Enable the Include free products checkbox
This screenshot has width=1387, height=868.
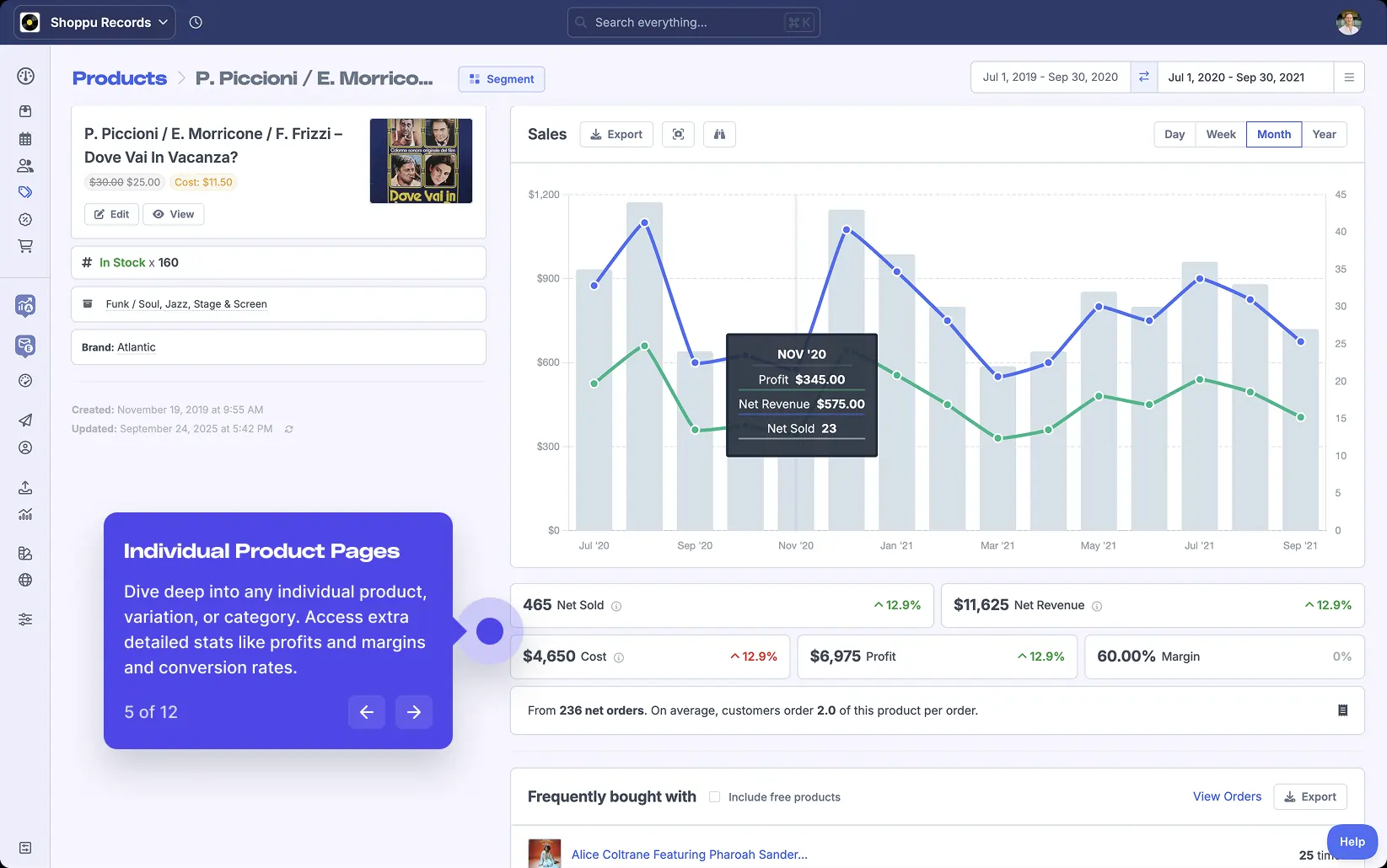coord(714,796)
